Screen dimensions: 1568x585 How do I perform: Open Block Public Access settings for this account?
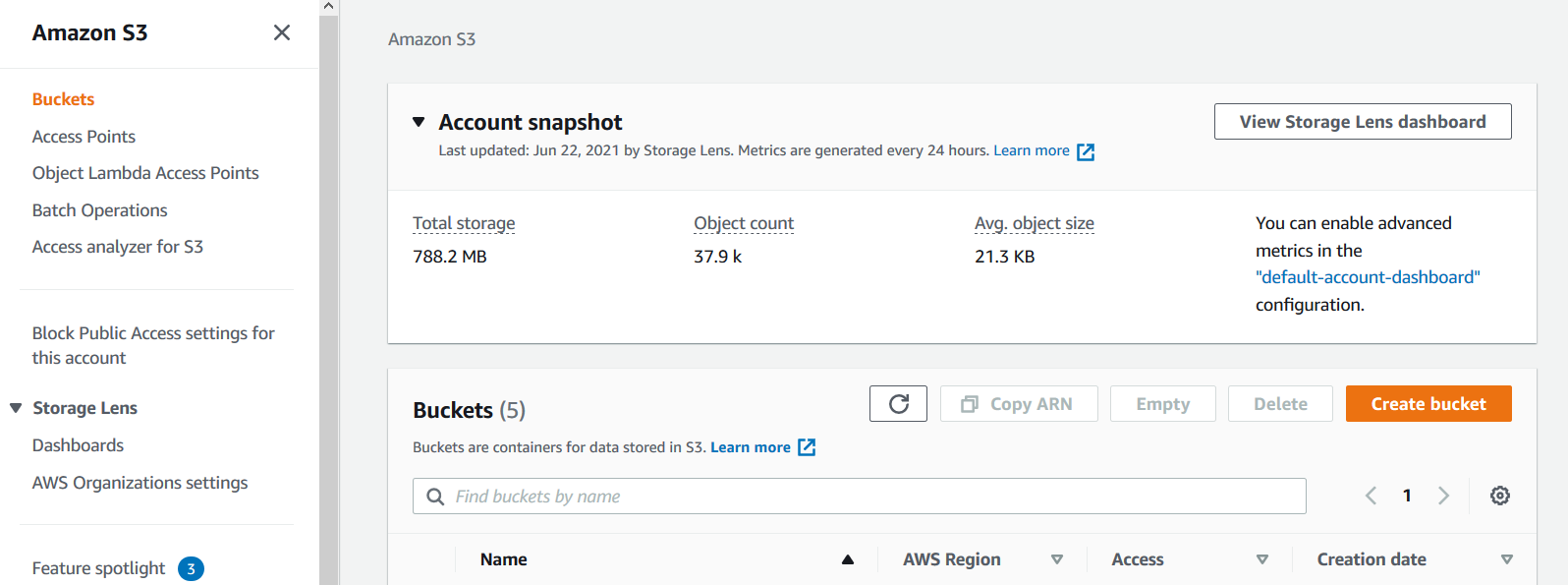tap(153, 345)
